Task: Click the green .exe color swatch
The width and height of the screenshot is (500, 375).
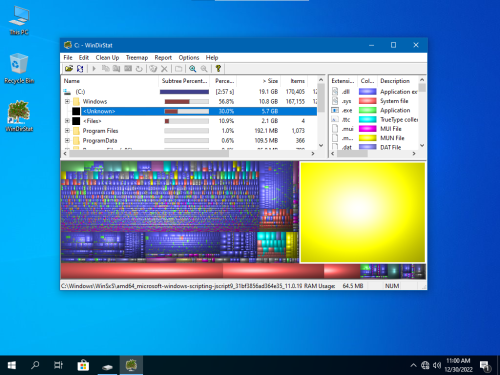Action: [368, 110]
